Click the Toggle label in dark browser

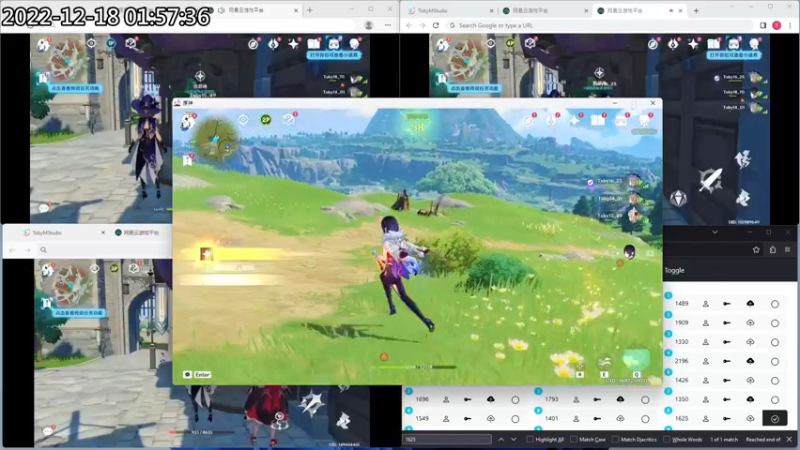tap(674, 270)
